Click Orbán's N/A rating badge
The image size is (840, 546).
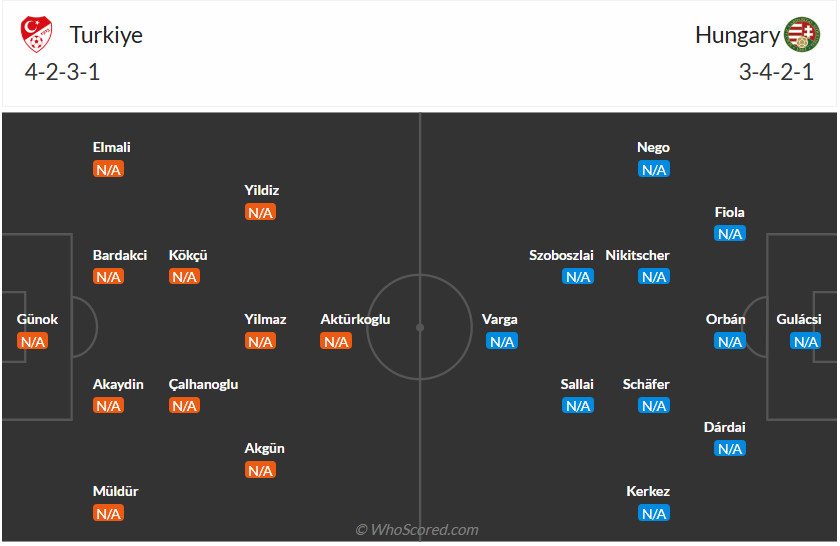pos(729,341)
